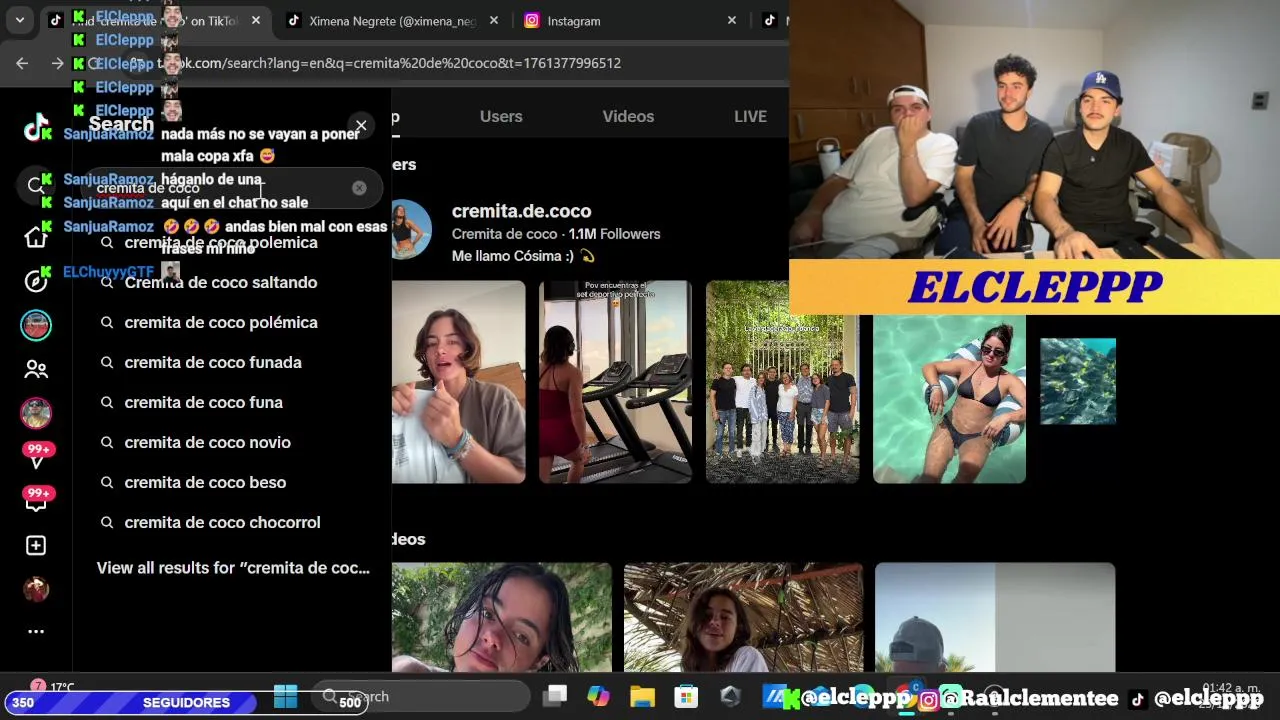The image size is (1280, 720).
Task: Open File Explorer from the taskbar
Action: [x=642, y=696]
